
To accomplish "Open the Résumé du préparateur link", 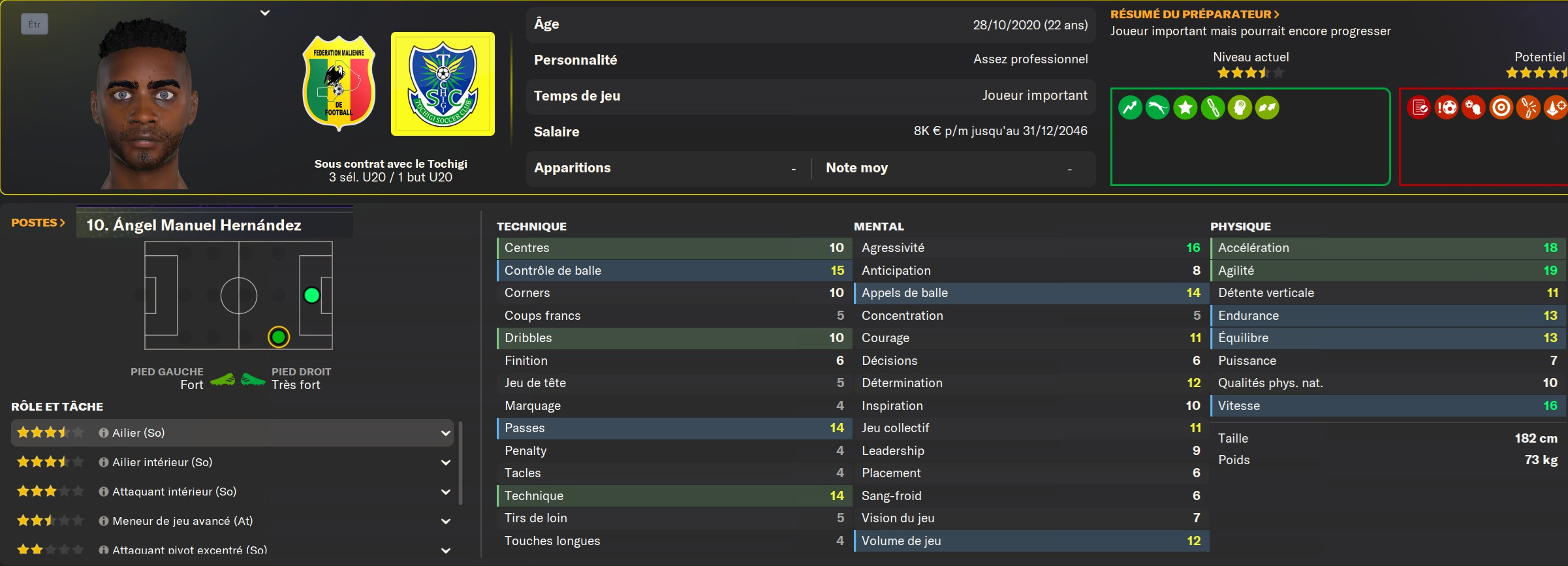I will coord(1195,14).
